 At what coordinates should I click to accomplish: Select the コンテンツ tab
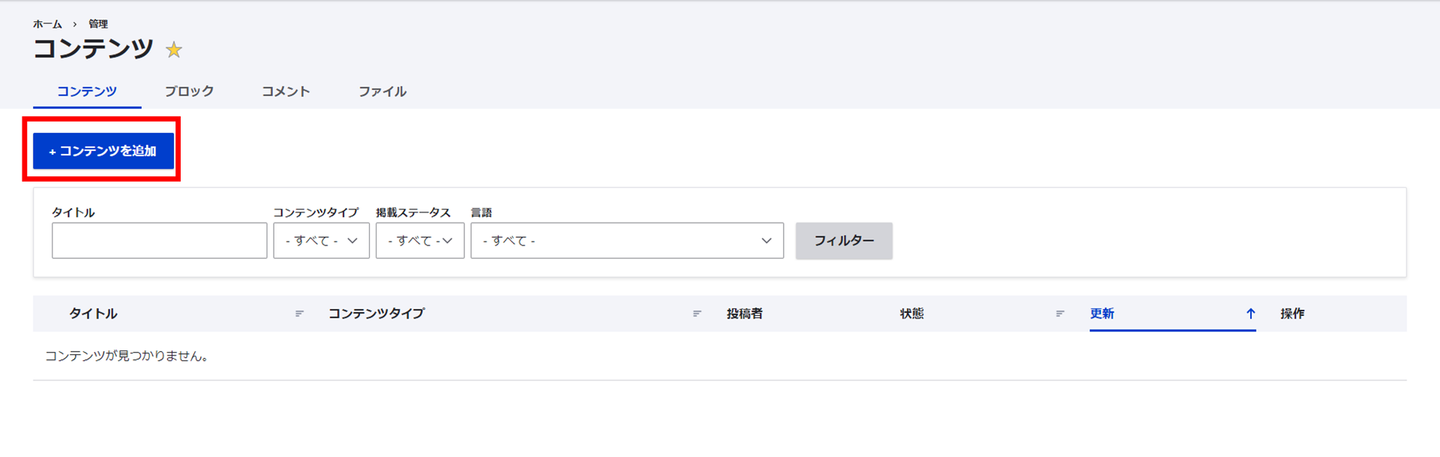[x=87, y=91]
